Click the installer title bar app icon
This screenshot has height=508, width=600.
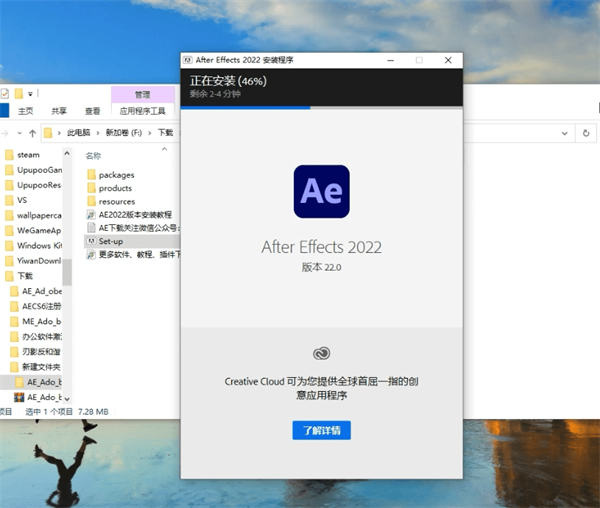pos(188,60)
